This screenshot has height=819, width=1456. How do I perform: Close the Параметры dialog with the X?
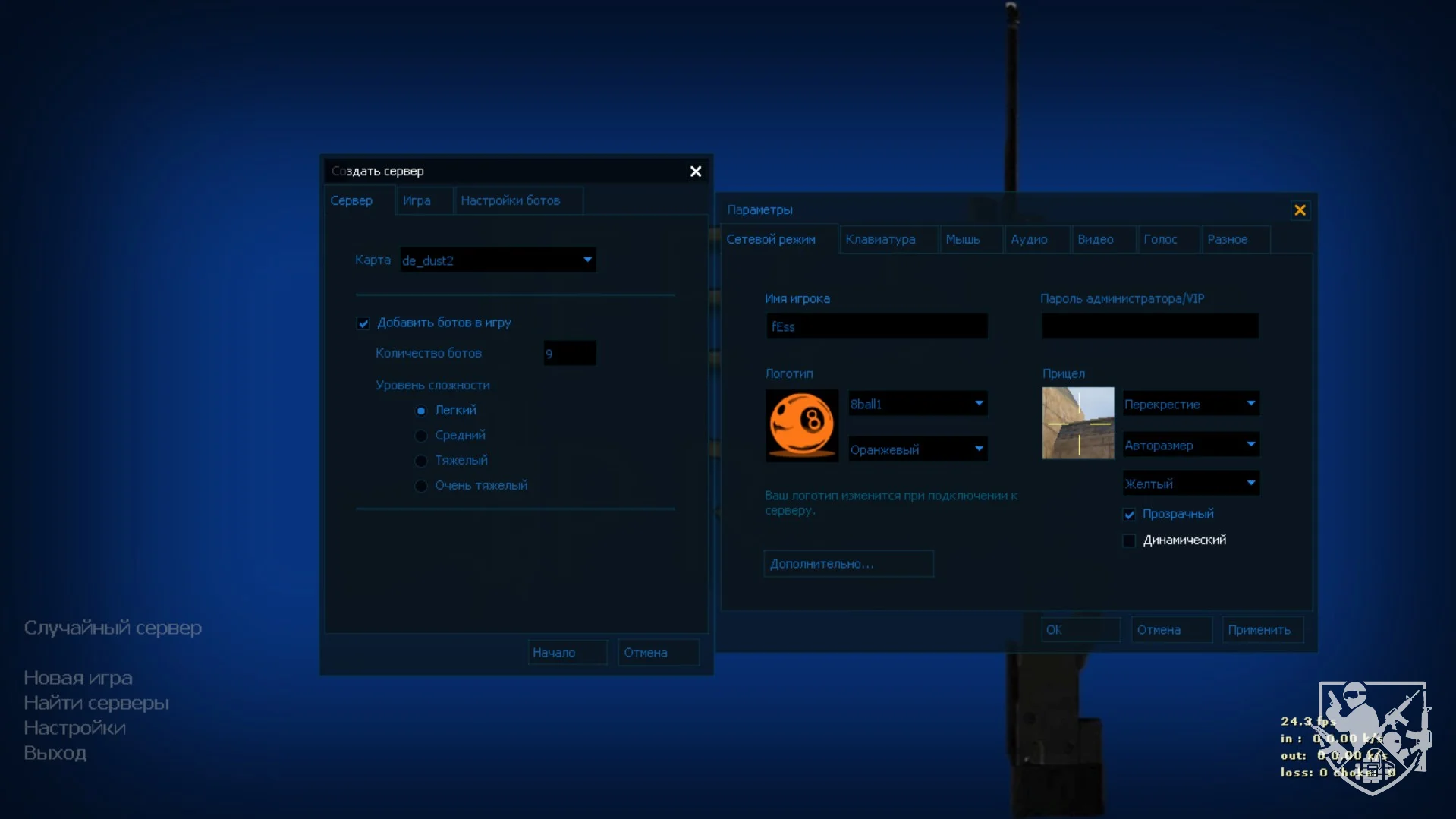coord(1300,210)
